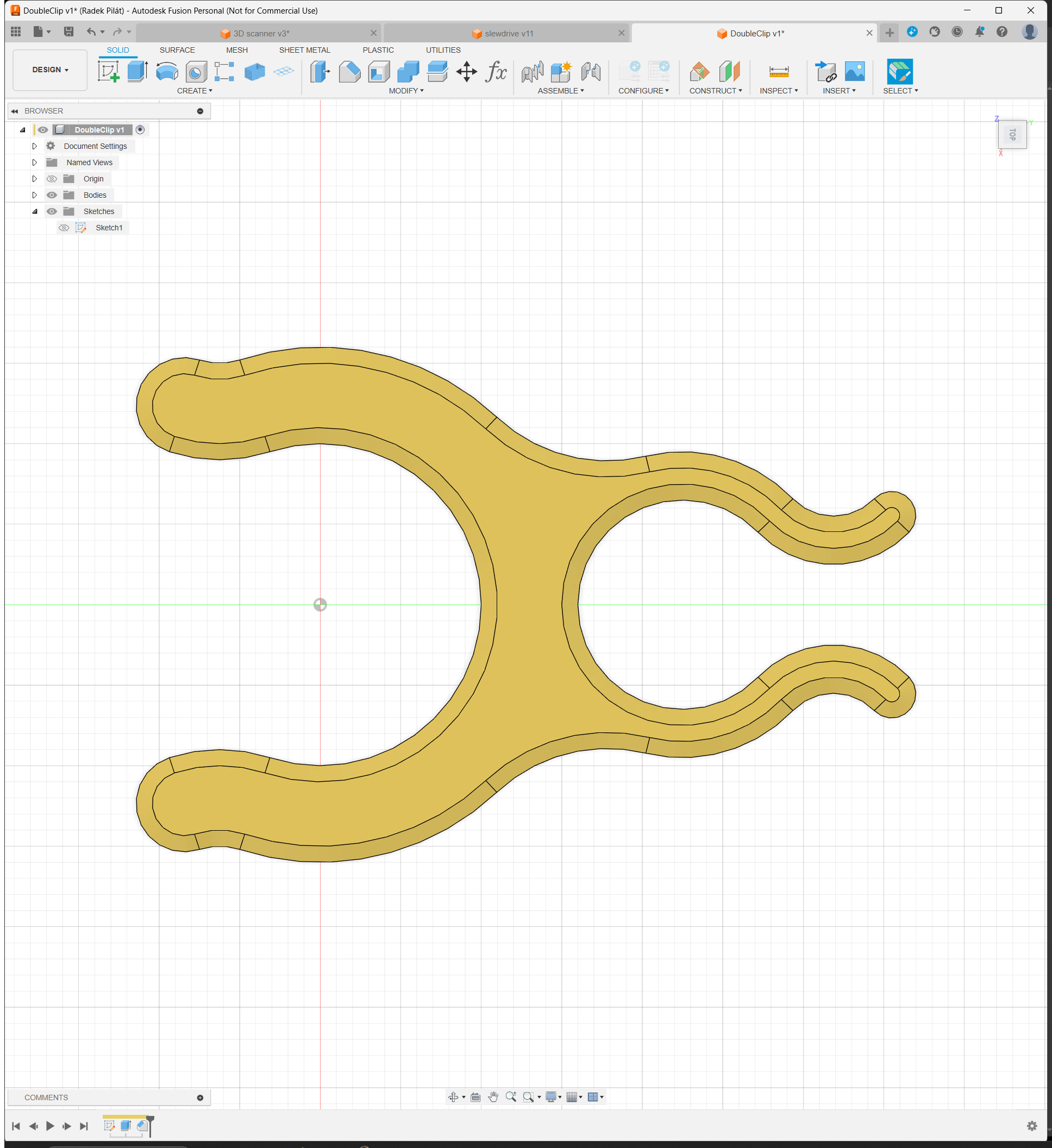1052x1148 pixels.
Task: Collapse the Sketches folder
Action: point(35,211)
